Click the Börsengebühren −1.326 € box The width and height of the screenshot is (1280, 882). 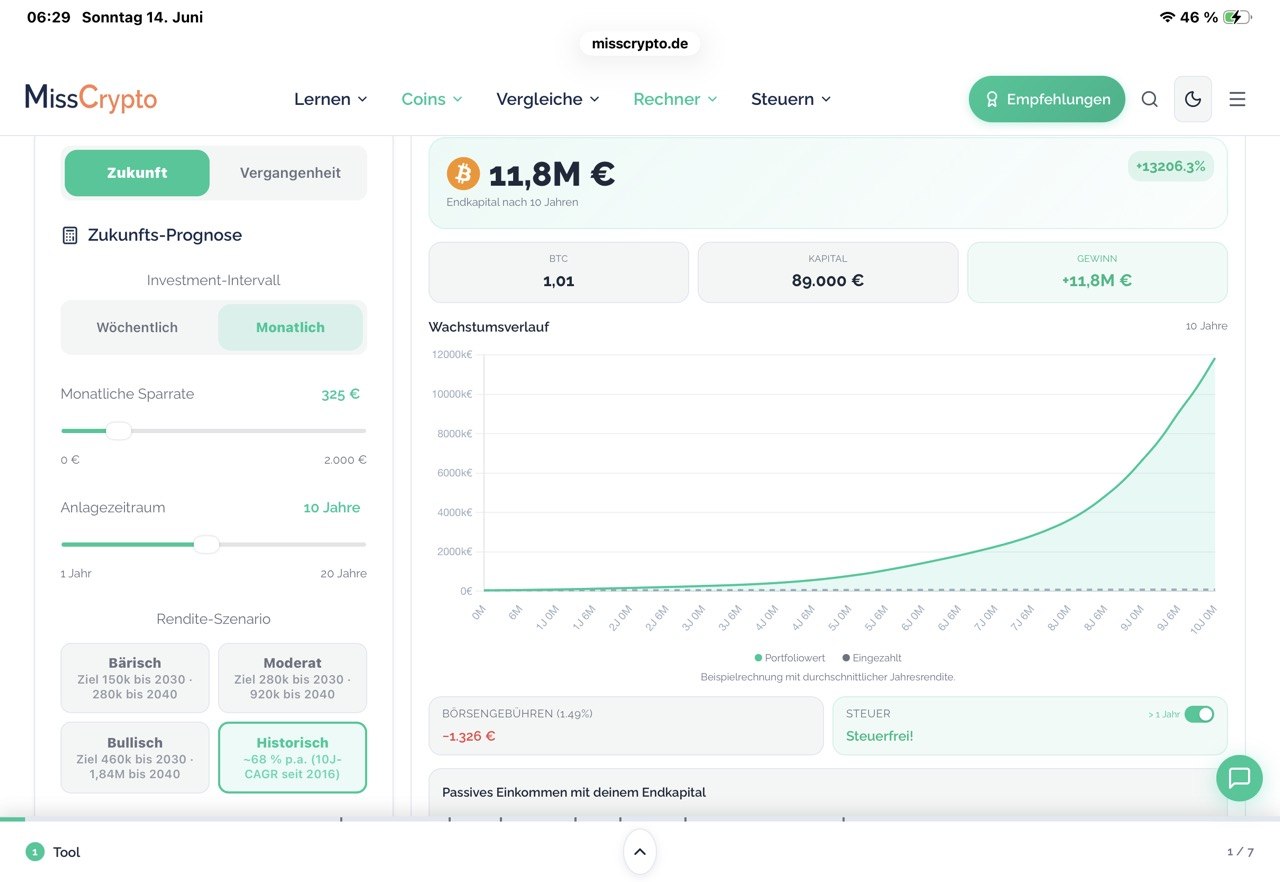click(x=626, y=725)
